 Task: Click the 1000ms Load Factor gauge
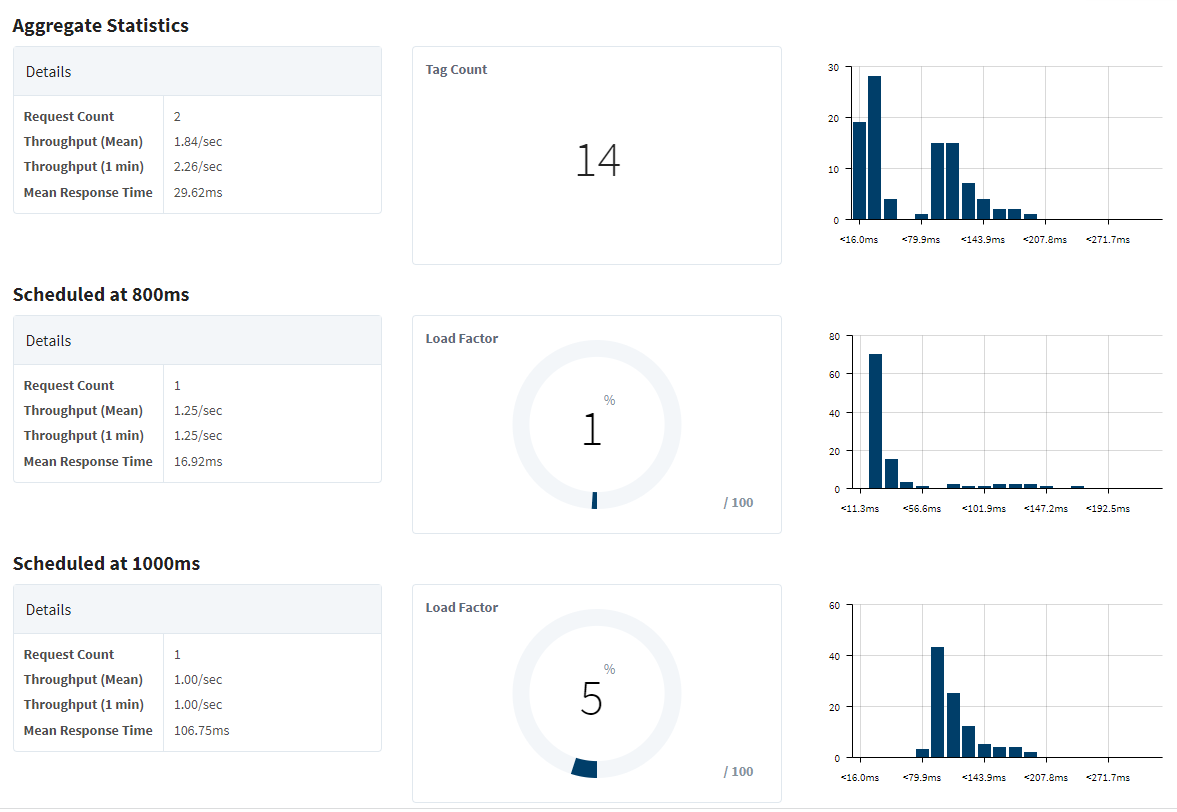(597, 693)
